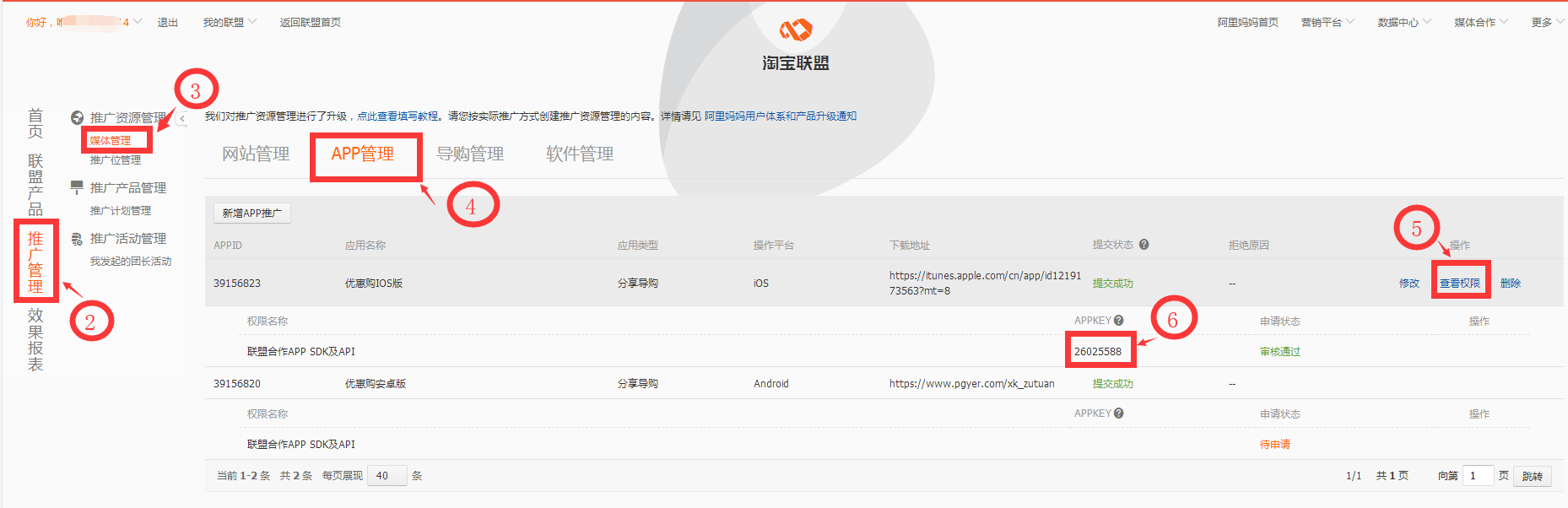
Task: Click the page number input field
Action: coord(1479,476)
